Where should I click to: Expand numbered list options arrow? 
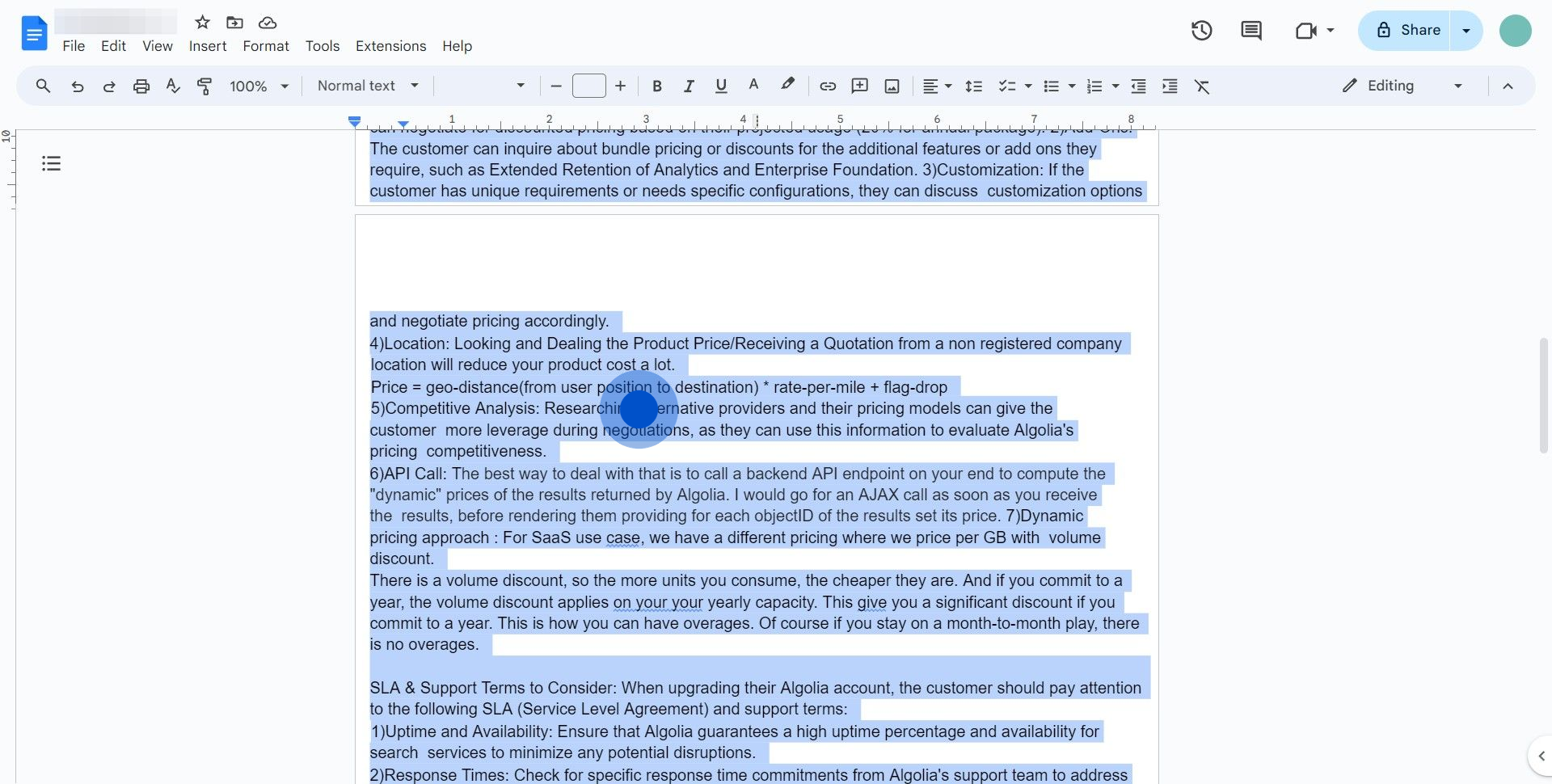tap(1115, 86)
